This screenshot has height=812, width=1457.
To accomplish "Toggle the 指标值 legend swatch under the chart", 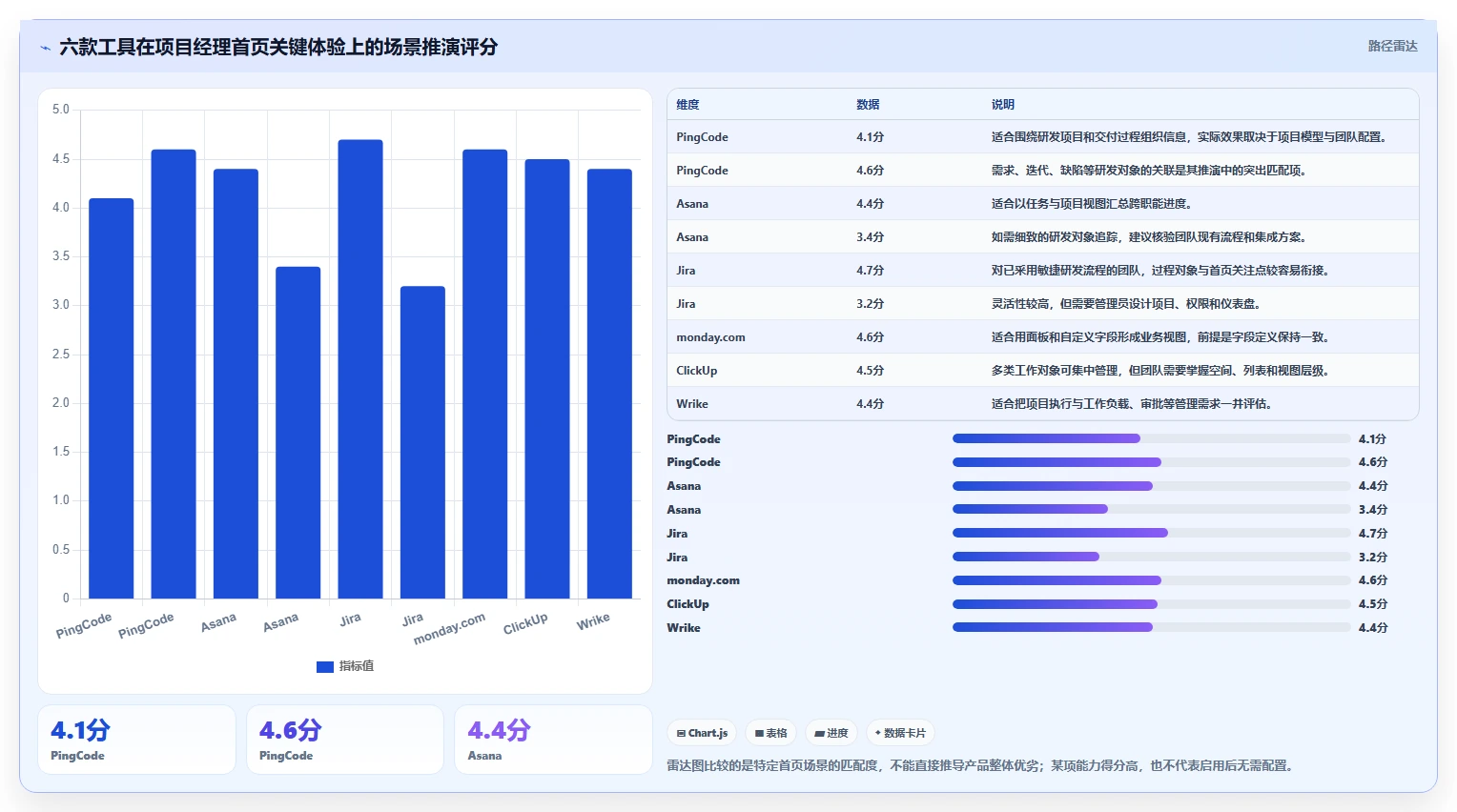I will click(325, 666).
